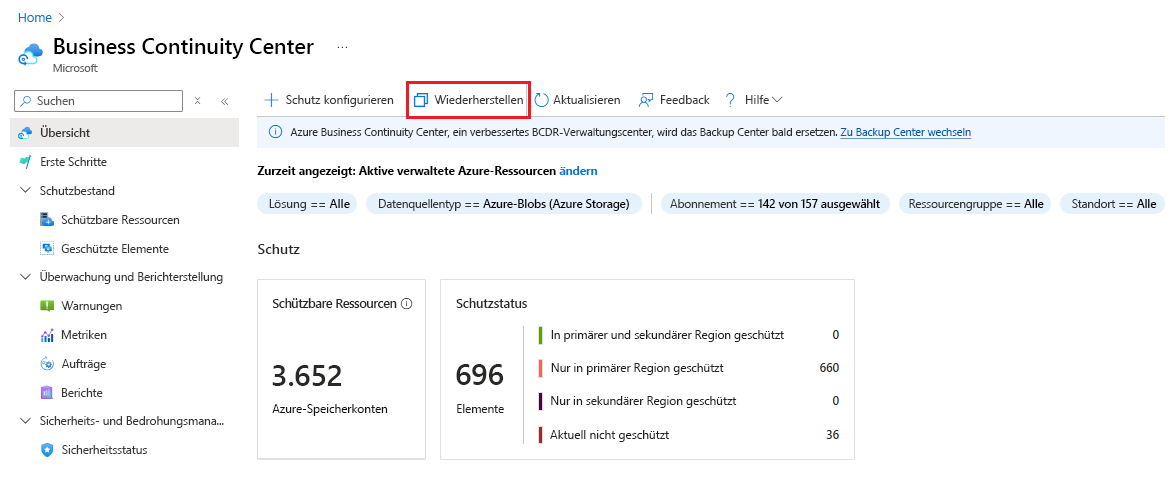
Task: Open Sicherheitsstatus in the sidebar
Action: pos(104,450)
